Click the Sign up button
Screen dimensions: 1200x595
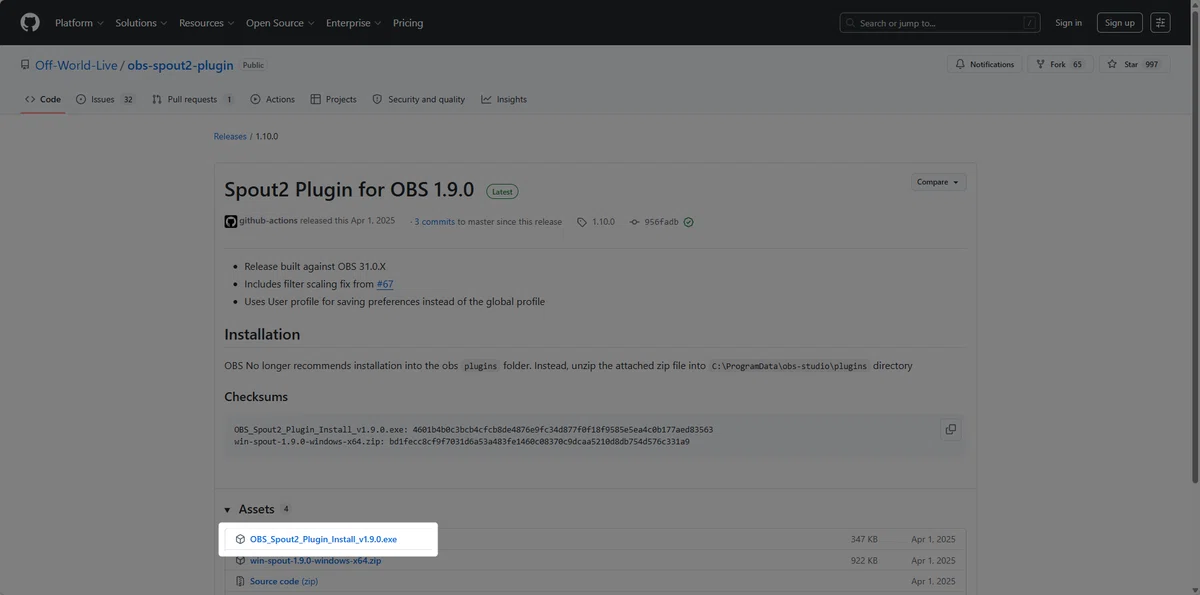pos(1120,23)
